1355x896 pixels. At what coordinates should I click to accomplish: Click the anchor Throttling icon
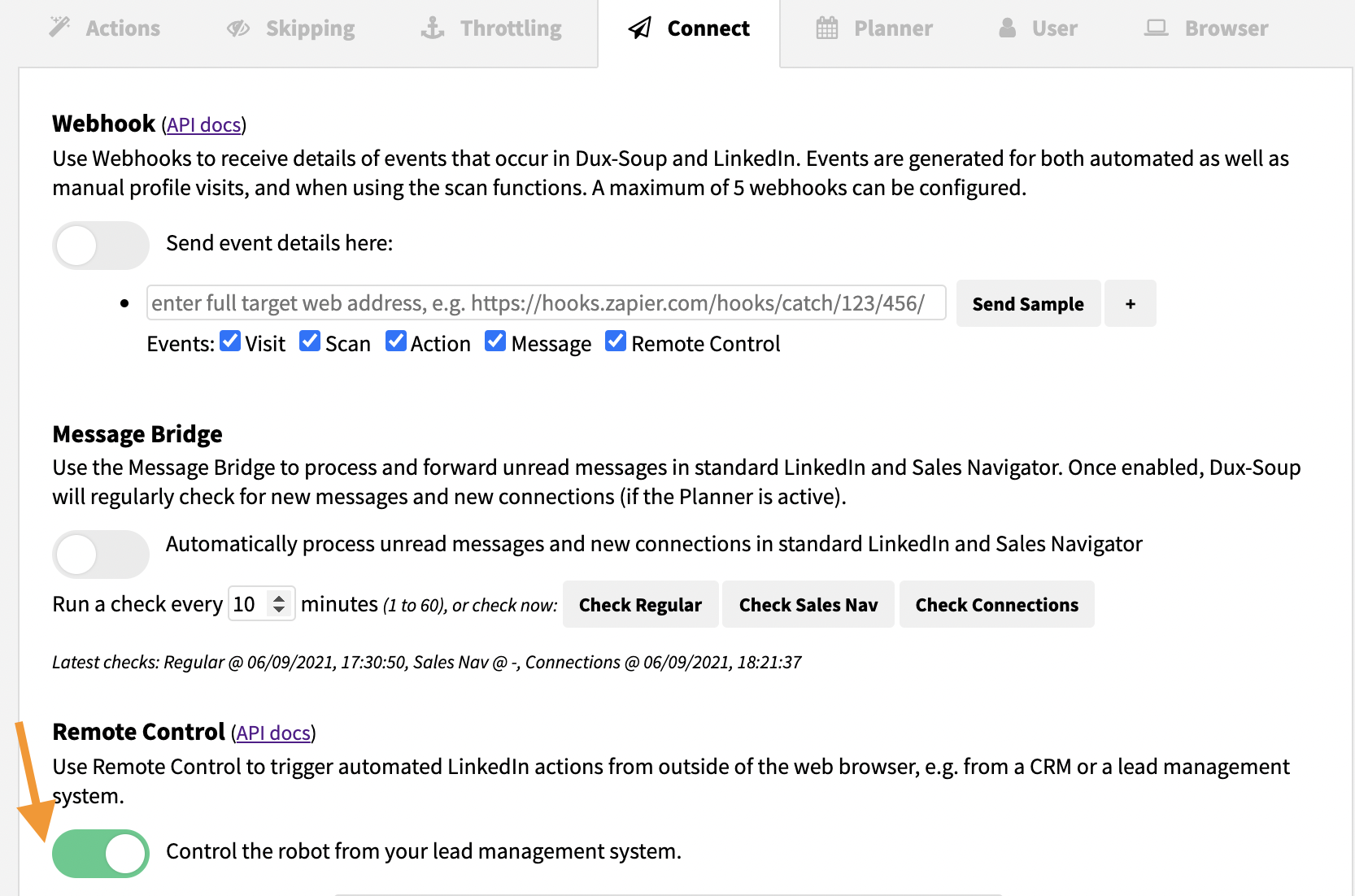(x=433, y=28)
